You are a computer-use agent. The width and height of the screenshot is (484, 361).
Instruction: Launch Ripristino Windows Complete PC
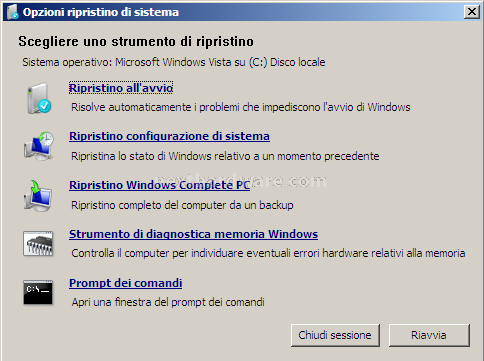coord(159,185)
